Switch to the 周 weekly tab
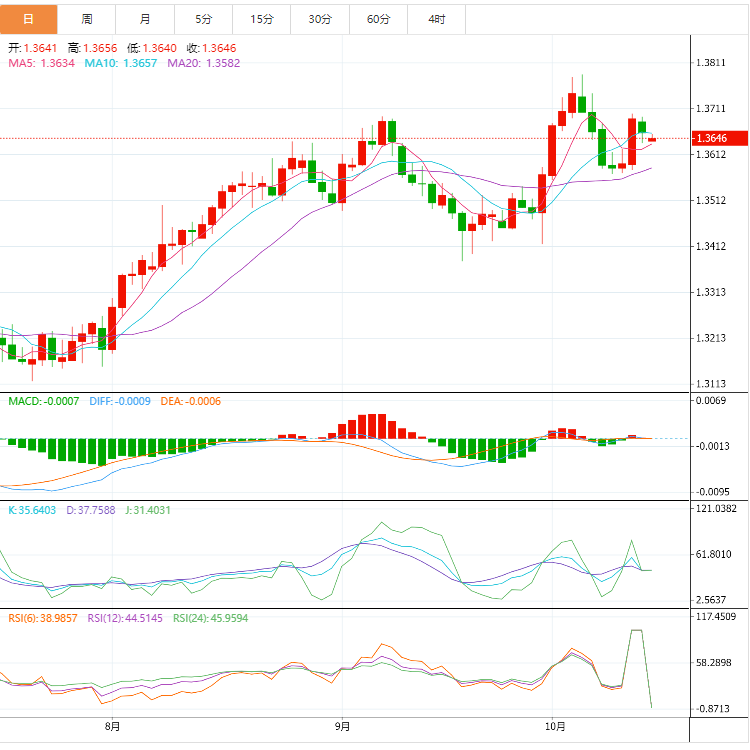The height and width of the screenshot is (750, 750). pyautogui.click(x=87, y=19)
